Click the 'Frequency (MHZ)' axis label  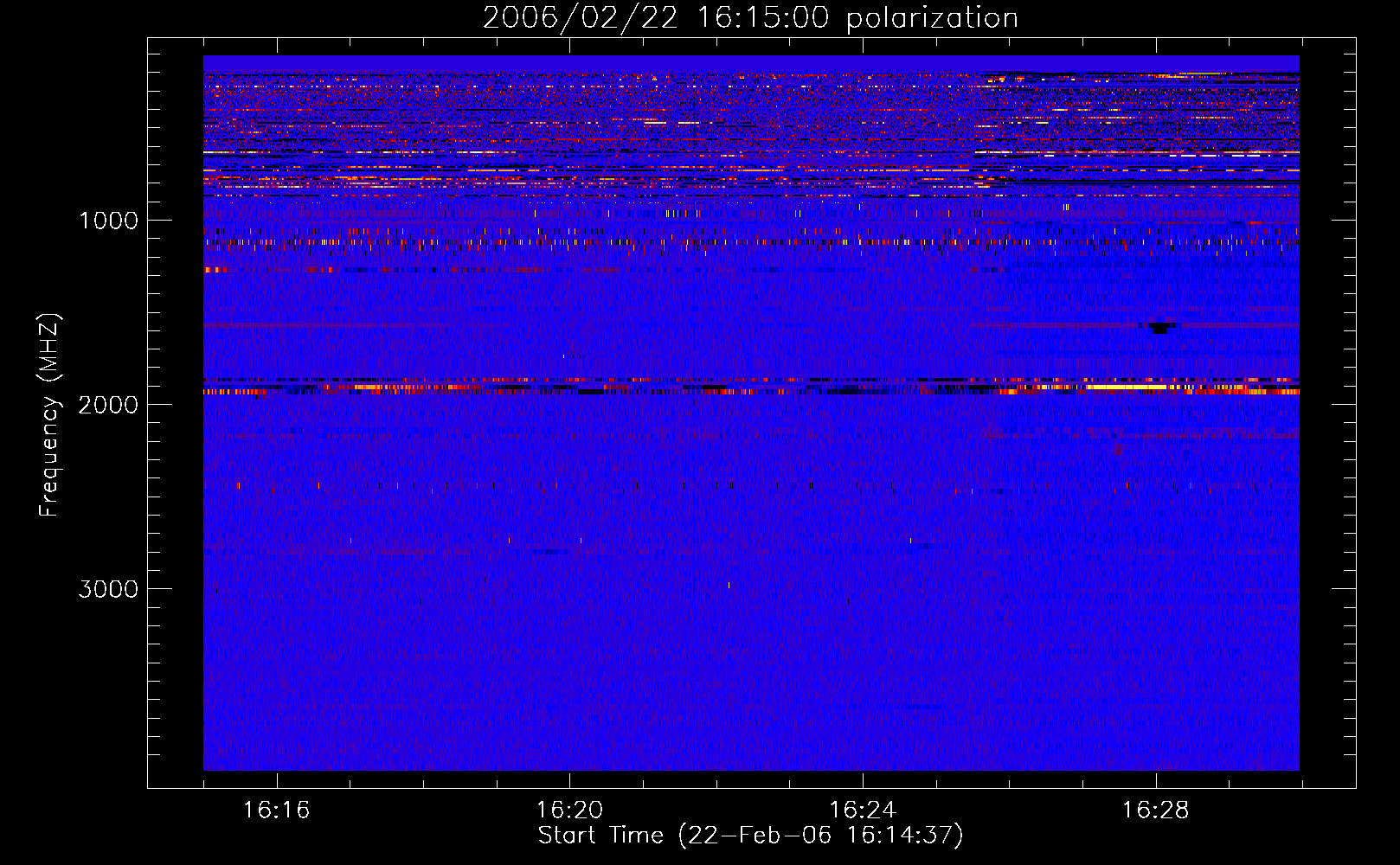(49, 415)
